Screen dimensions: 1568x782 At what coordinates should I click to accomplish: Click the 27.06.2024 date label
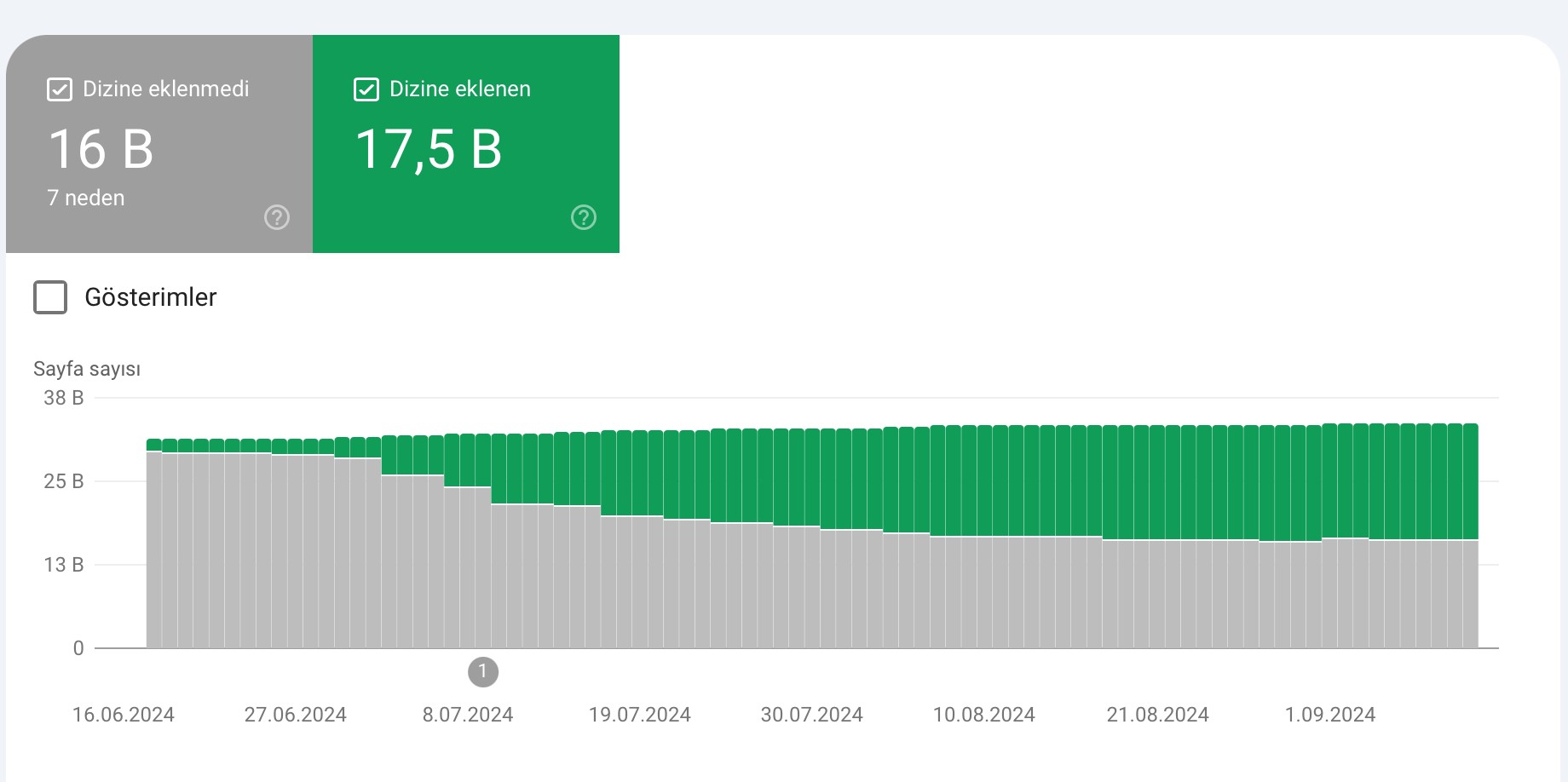tap(296, 715)
